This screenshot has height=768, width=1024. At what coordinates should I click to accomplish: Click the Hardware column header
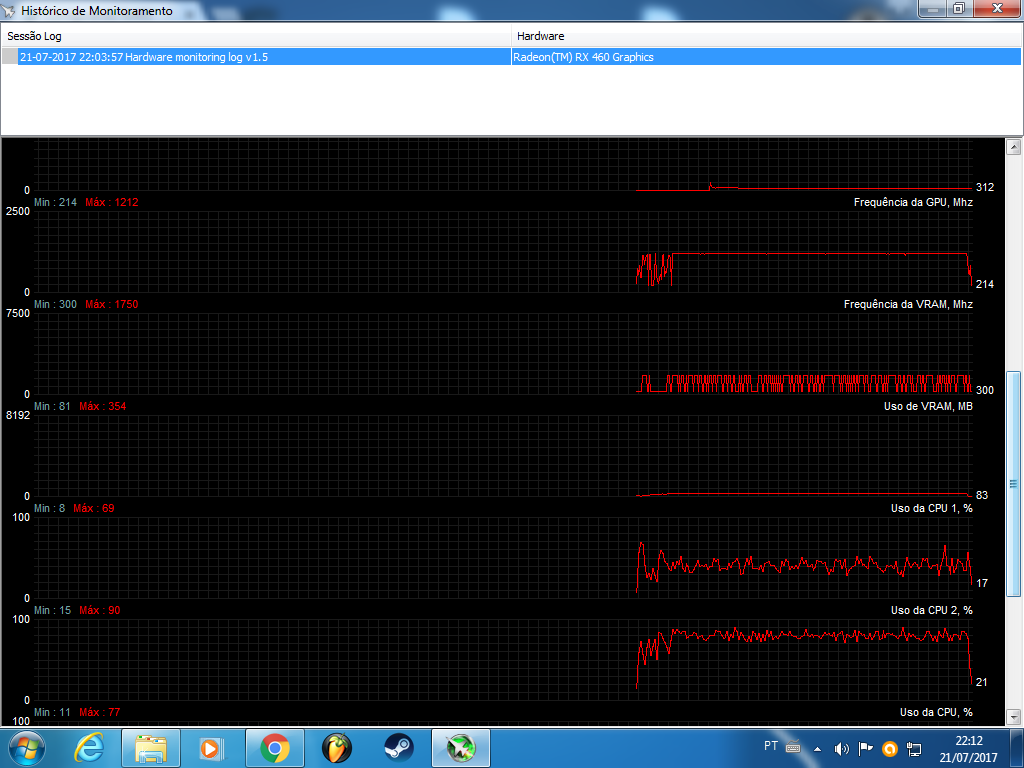pyautogui.click(x=767, y=36)
